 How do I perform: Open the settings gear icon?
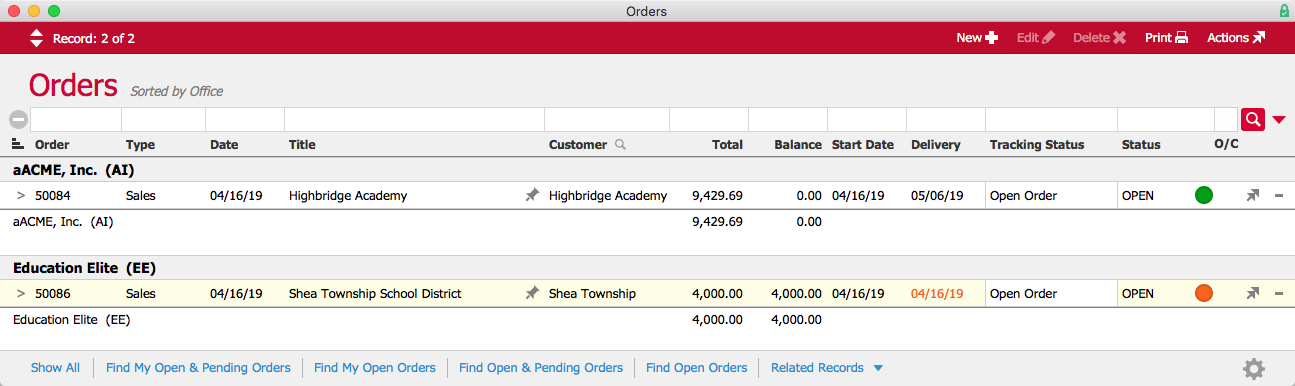(x=1254, y=368)
